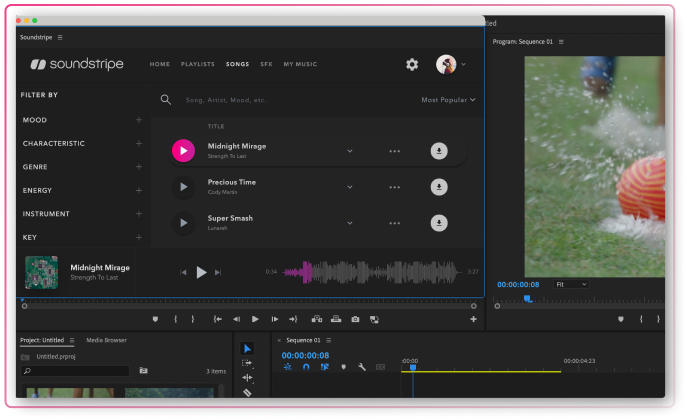
Task: Select the Razor tool in toolbar
Action: click(x=248, y=393)
